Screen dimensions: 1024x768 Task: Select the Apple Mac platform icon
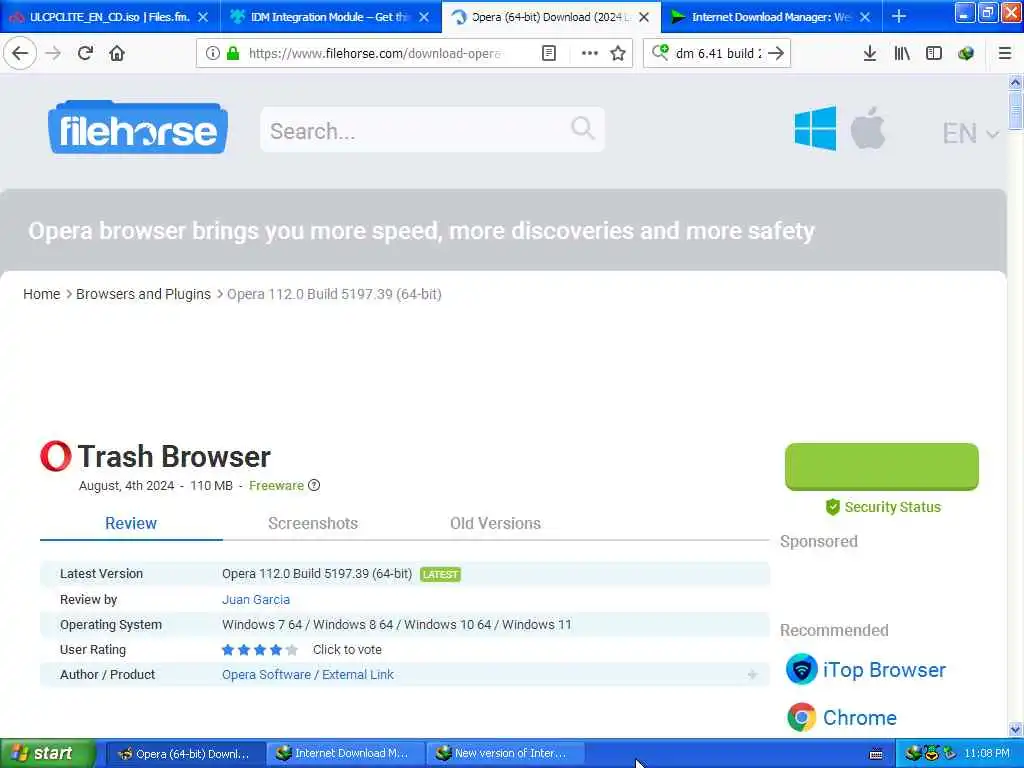[x=867, y=128]
